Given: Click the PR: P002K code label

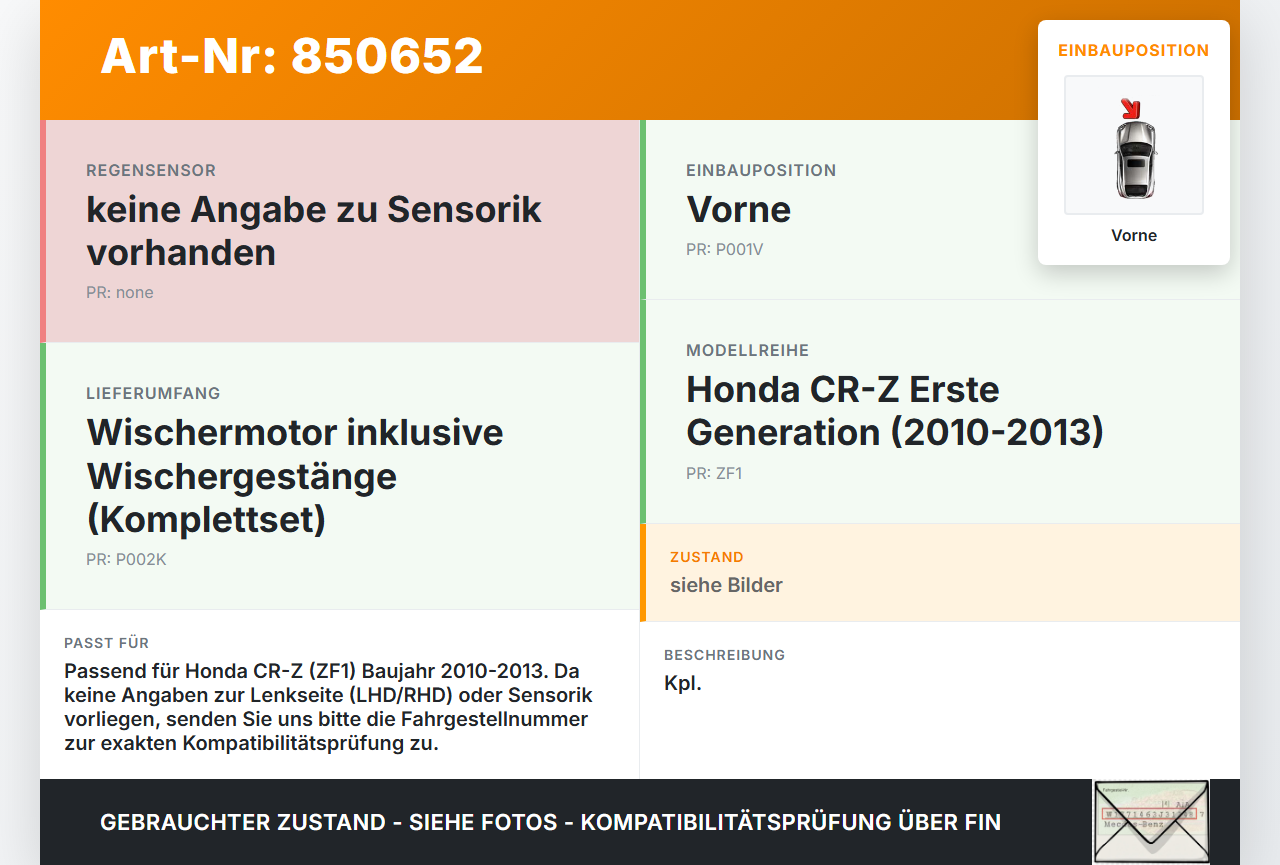Looking at the screenshot, I should [x=126, y=559].
